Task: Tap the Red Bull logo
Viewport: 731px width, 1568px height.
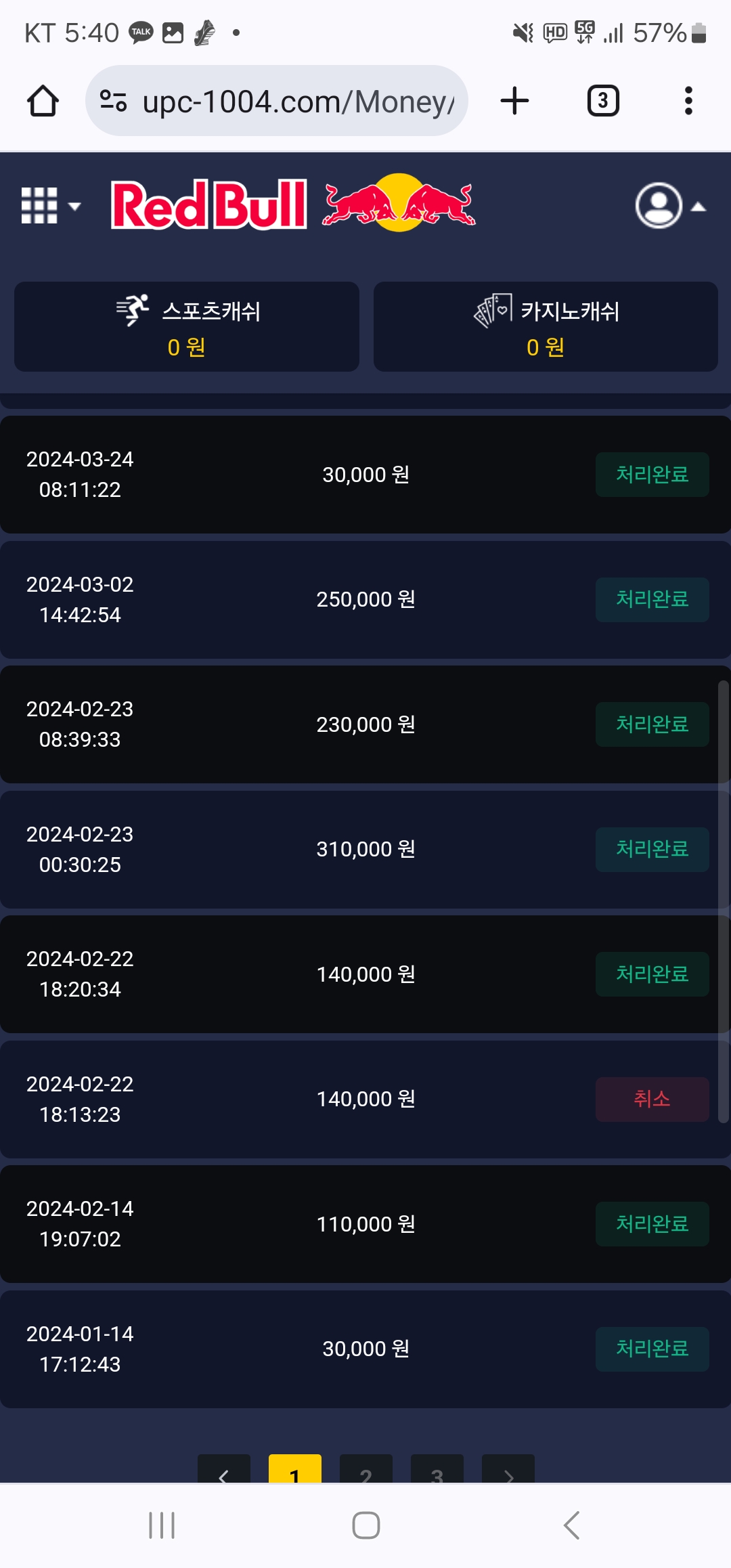Action: 293,204
